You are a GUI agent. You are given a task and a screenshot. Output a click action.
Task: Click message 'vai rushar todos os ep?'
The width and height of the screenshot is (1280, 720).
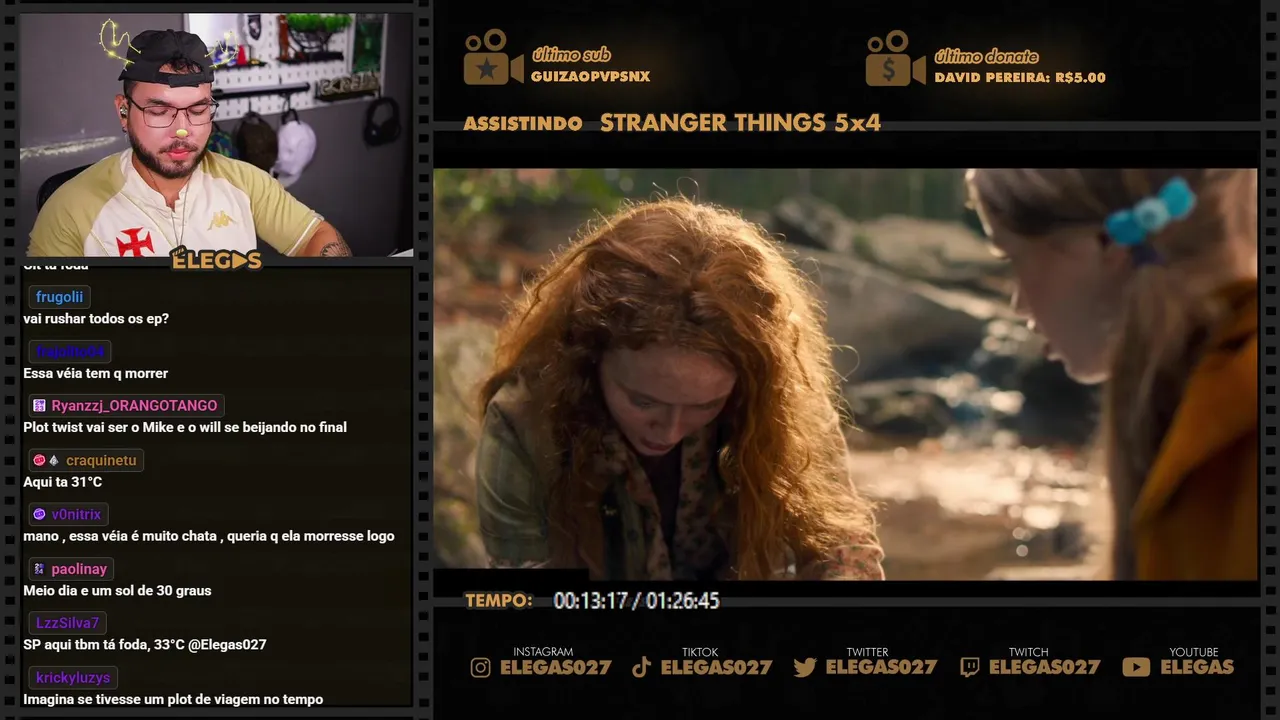pyautogui.click(x=96, y=319)
